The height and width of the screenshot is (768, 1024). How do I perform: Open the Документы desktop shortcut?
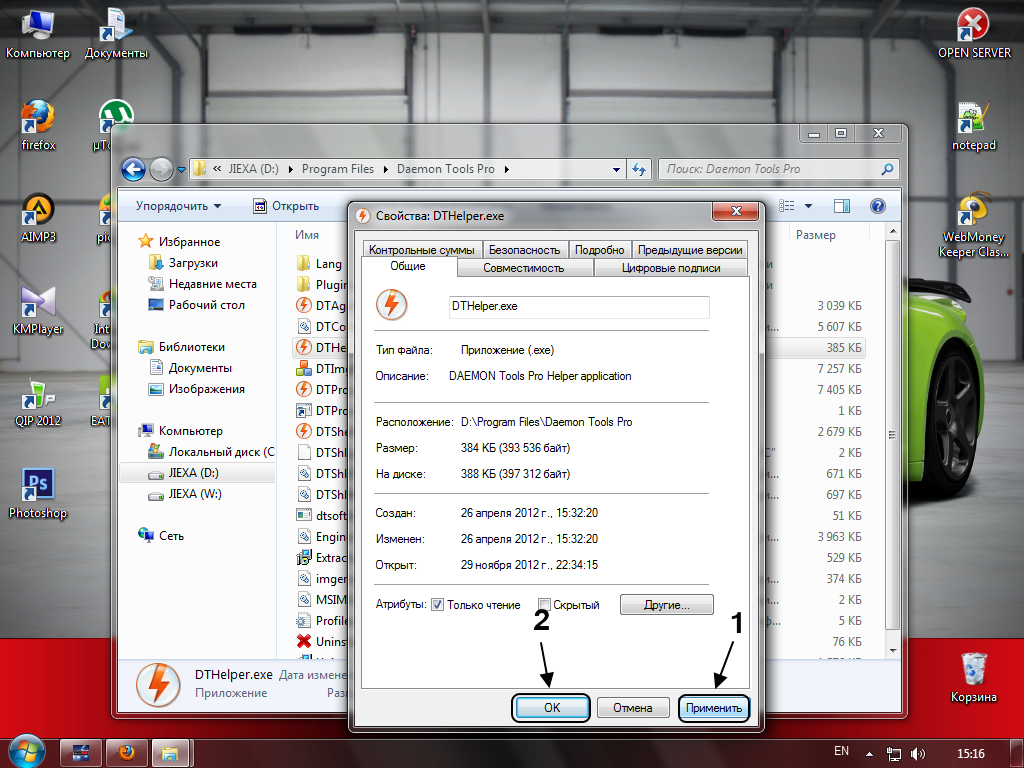pyautogui.click(x=116, y=34)
